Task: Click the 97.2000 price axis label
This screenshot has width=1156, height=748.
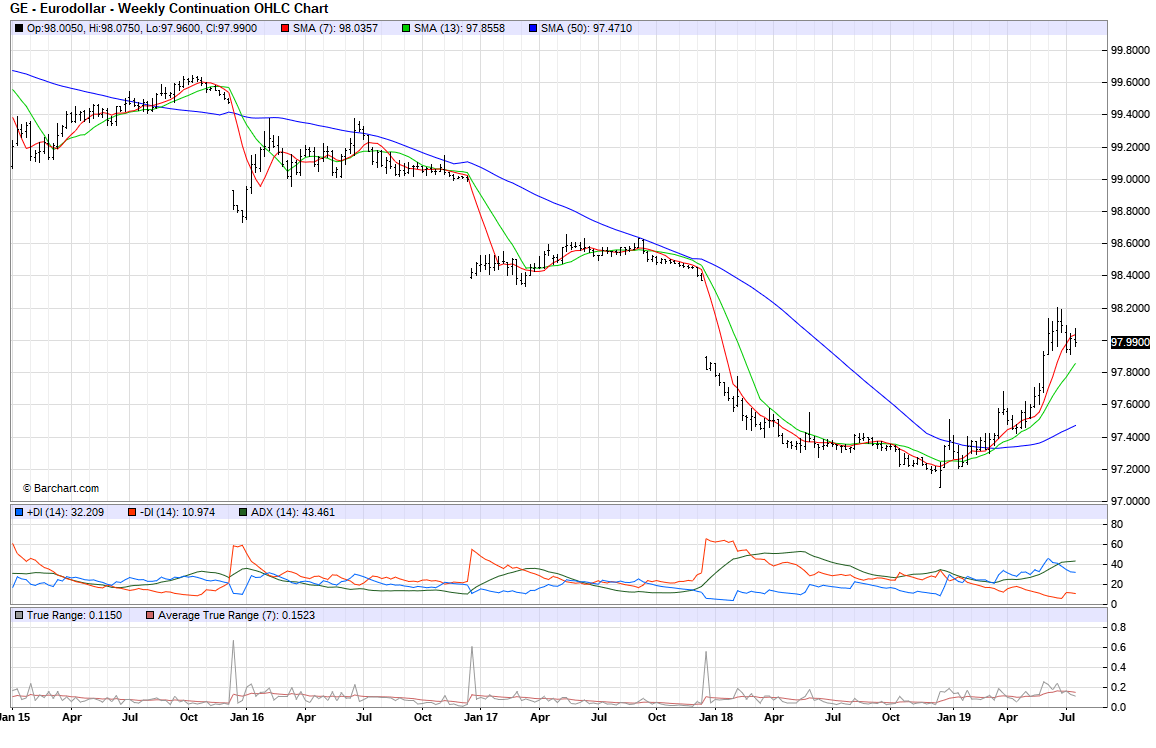Action: click(1130, 469)
